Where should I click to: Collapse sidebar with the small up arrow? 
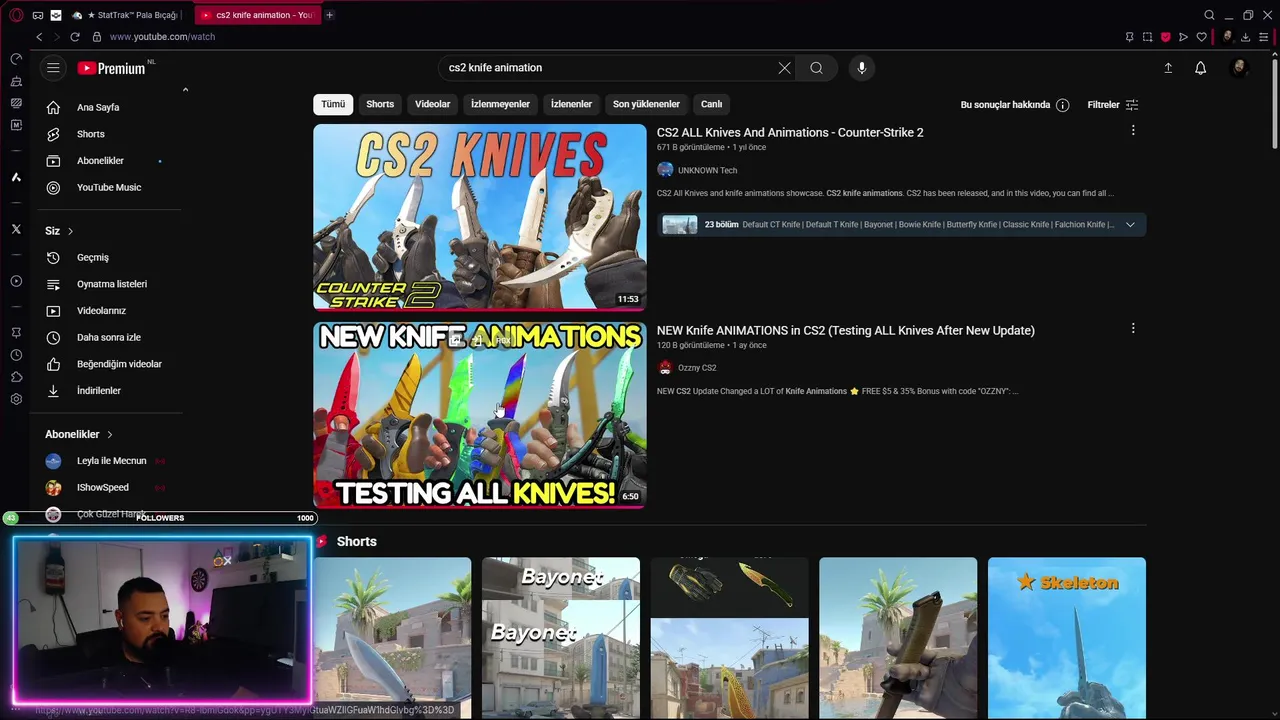coord(185,90)
